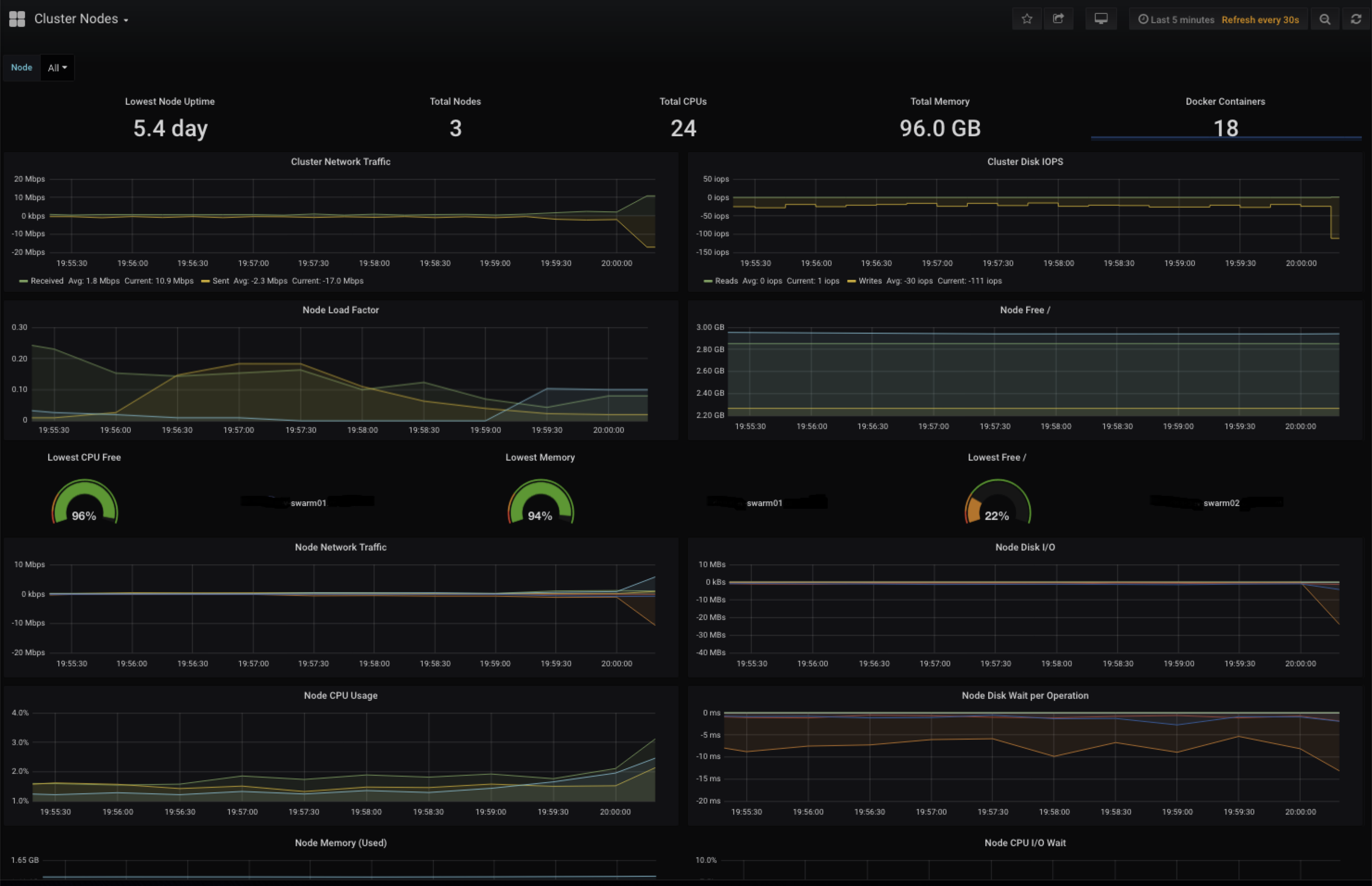Toggle the Reads series color line in the legend

708,281
